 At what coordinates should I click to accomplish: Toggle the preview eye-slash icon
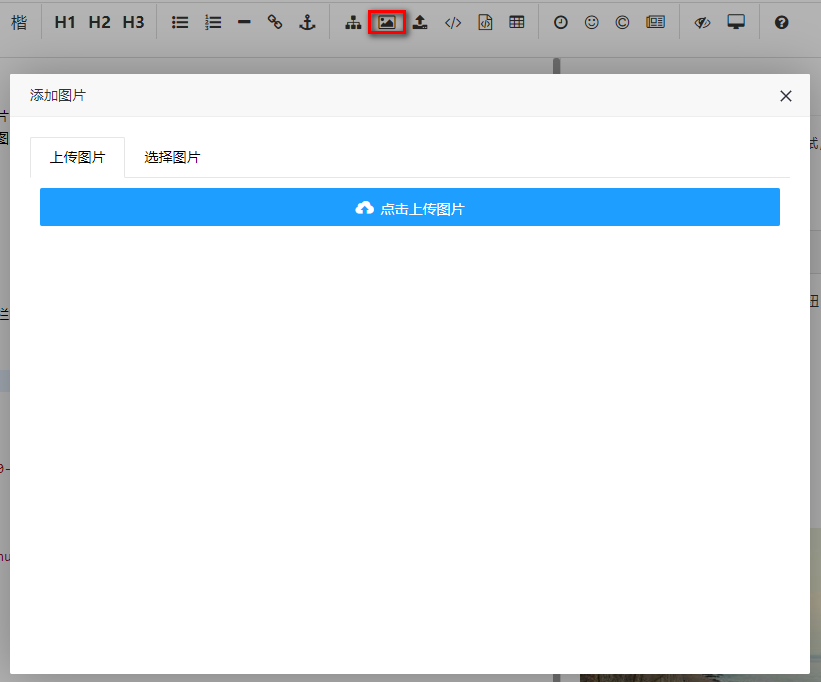point(702,22)
